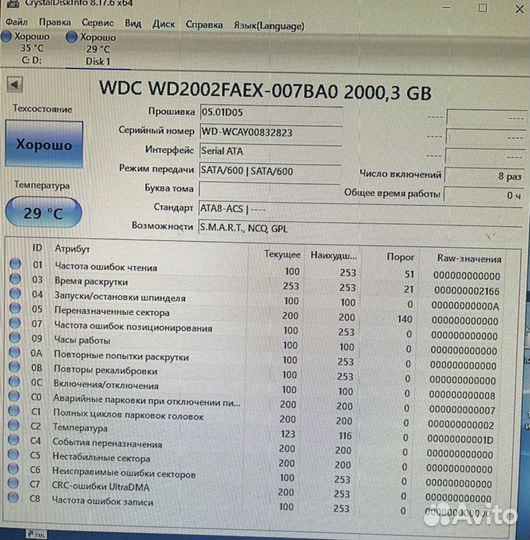Click the Наихудш... column header
The image size is (530, 540).
click(x=333, y=256)
